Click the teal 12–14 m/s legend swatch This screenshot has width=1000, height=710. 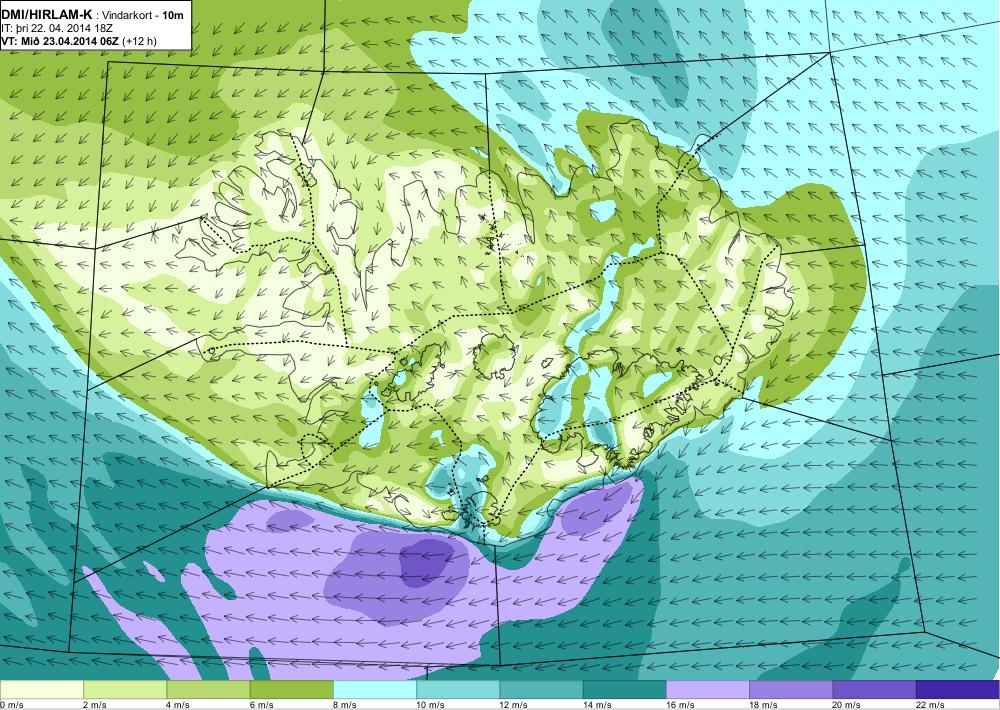tap(541, 690)
